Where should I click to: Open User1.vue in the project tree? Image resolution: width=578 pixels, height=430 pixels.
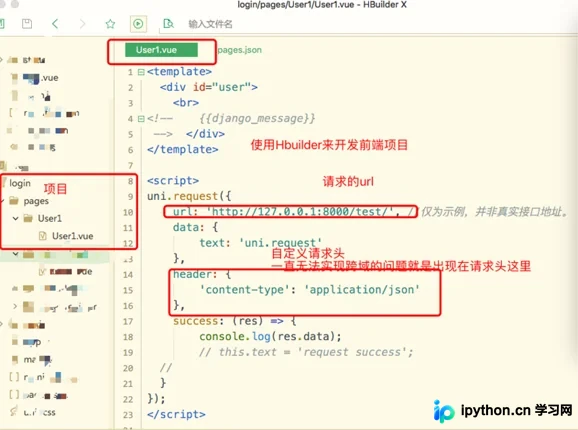(x=72, y=236)
